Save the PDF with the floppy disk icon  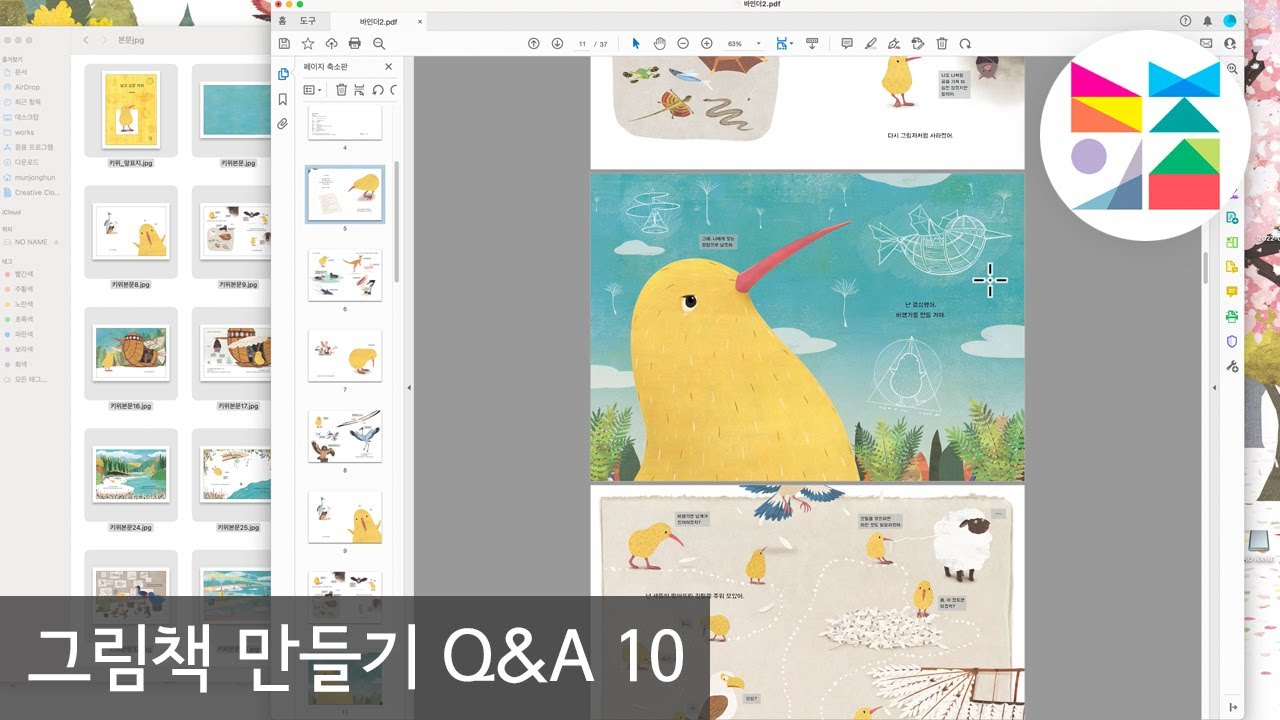[x=284, y=44]
